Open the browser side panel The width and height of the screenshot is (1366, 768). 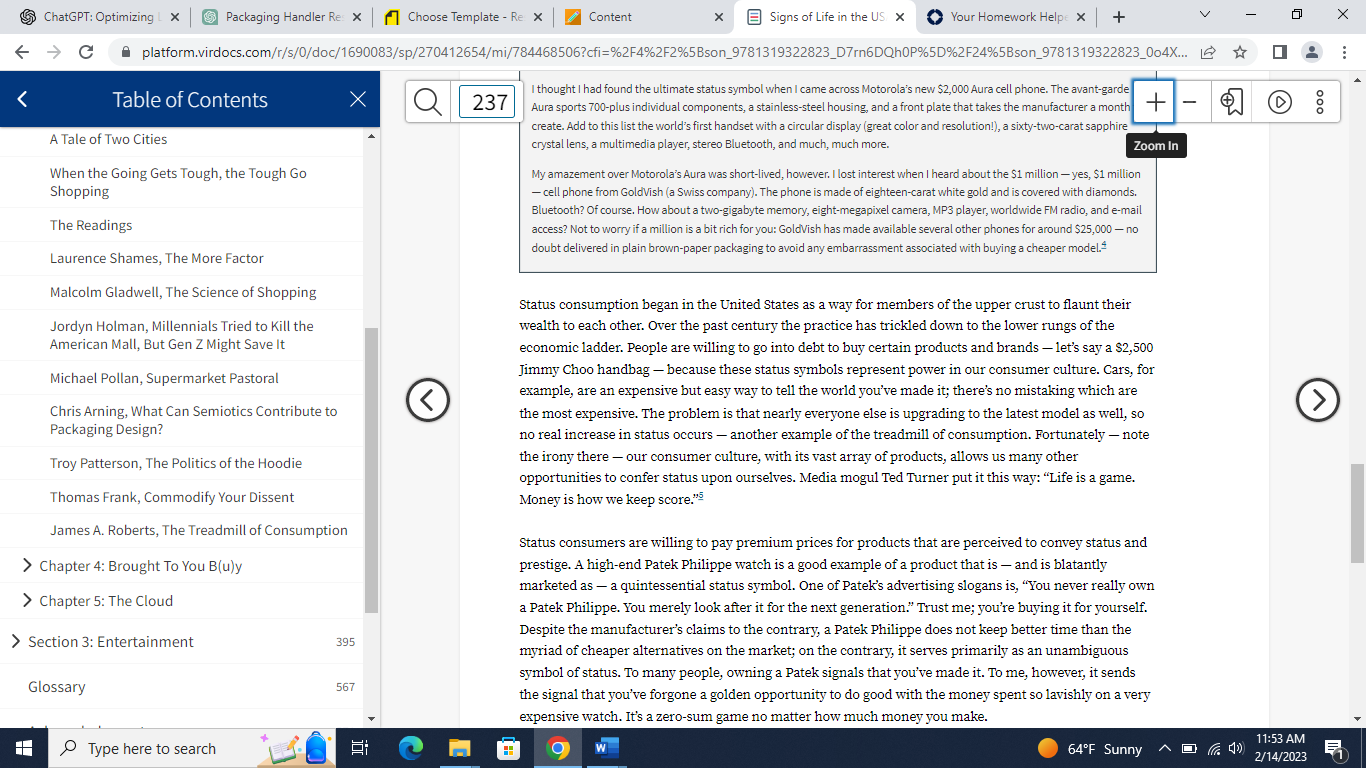coord(1280,52)
